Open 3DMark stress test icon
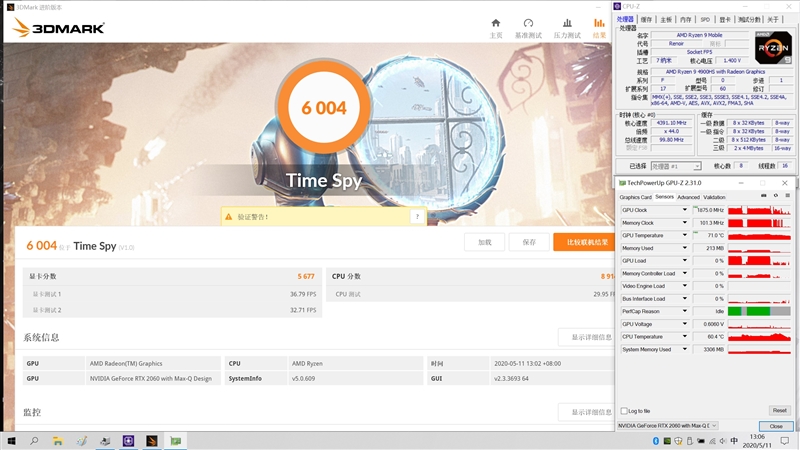 [x=567, y=23]
